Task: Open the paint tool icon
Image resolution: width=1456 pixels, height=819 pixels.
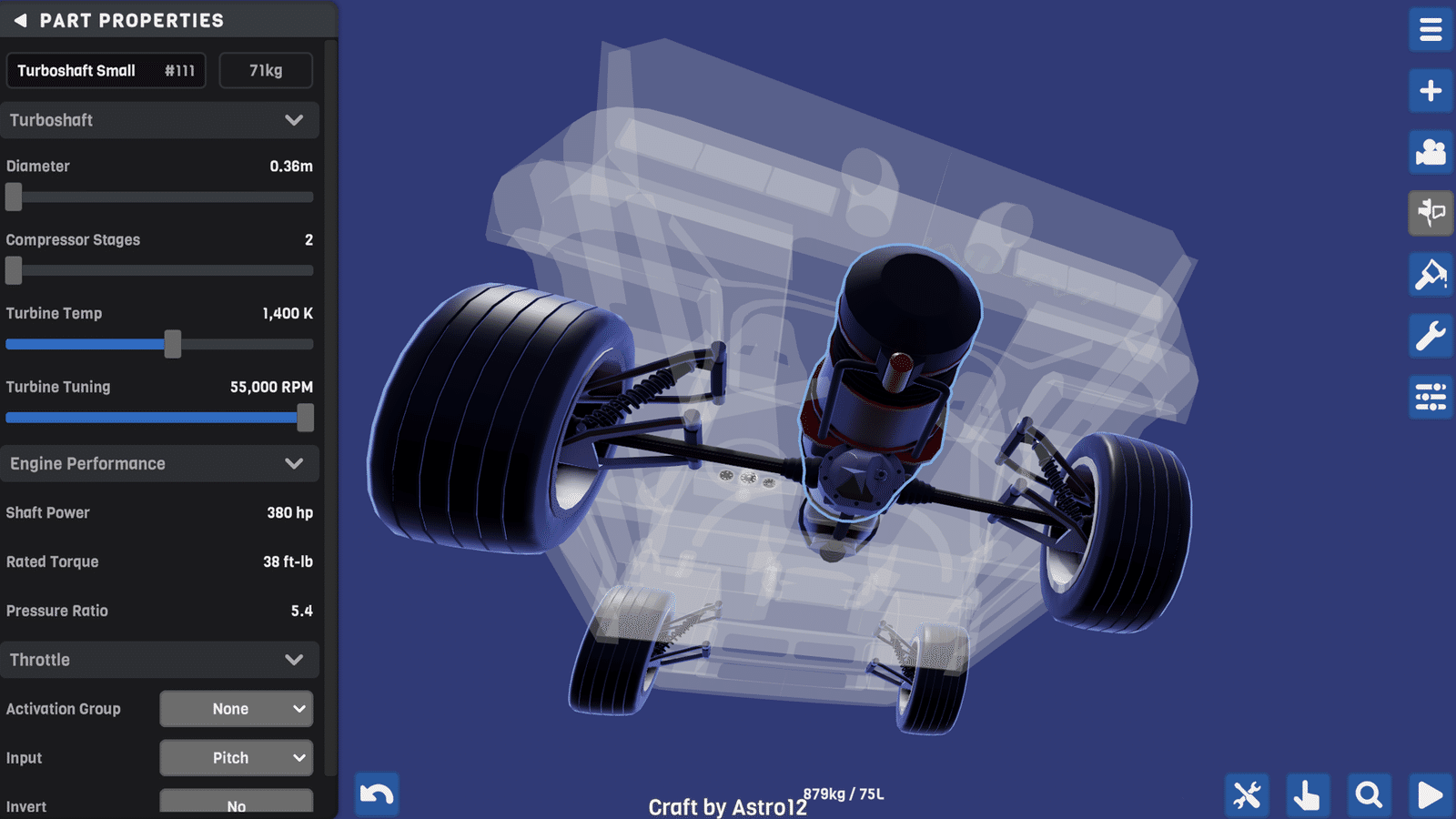Action: [1431, 275]
